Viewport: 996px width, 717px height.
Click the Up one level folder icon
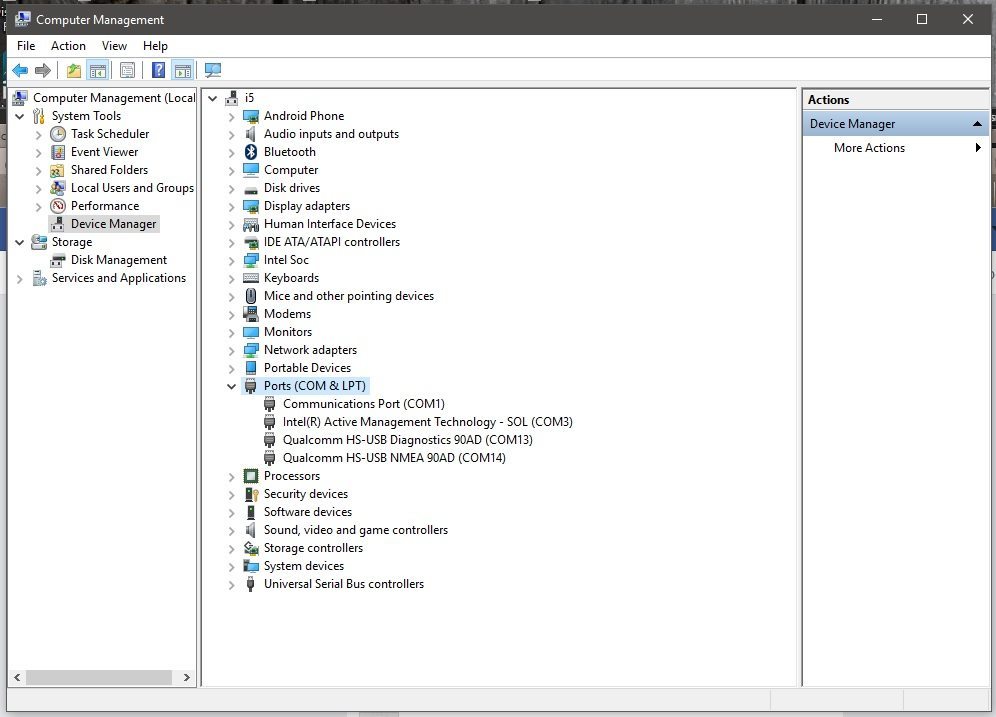point(73,70)
